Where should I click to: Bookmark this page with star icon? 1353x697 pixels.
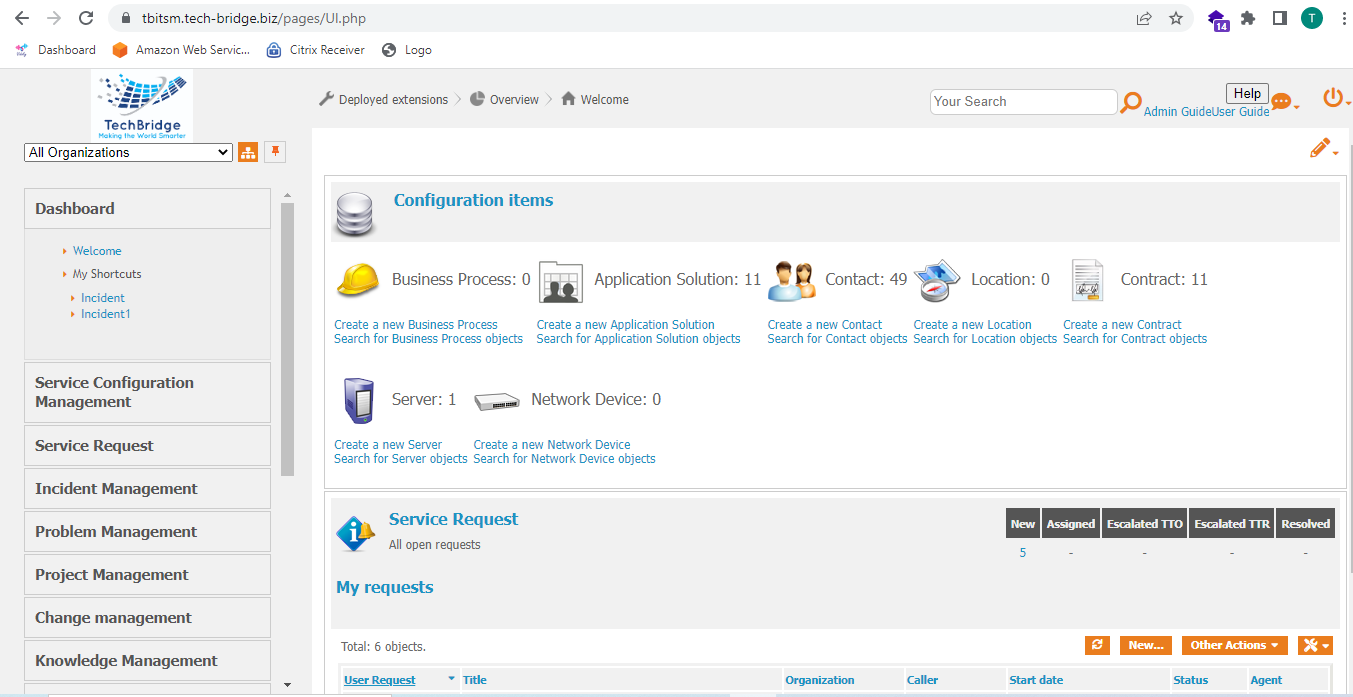pos(1176,18)
